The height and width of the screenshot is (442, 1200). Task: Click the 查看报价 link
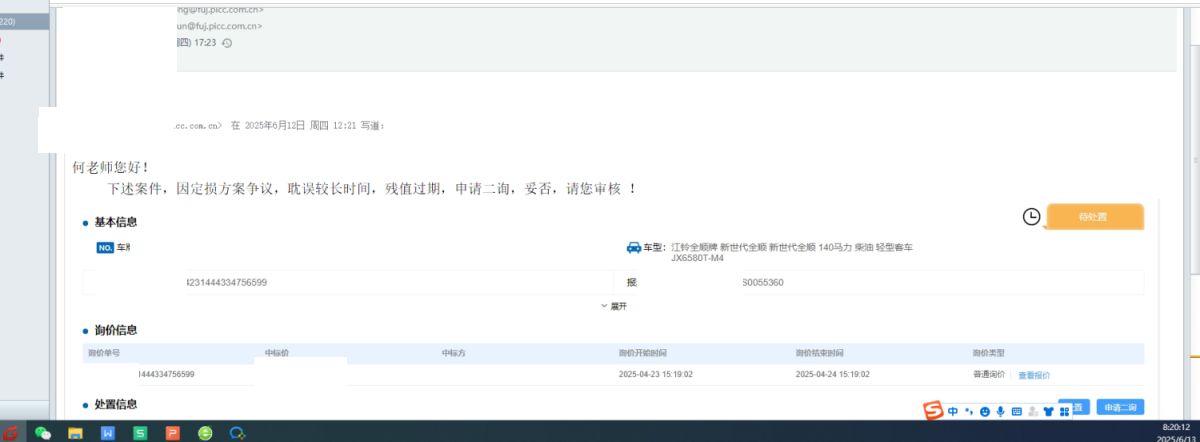pos(1034,375)
